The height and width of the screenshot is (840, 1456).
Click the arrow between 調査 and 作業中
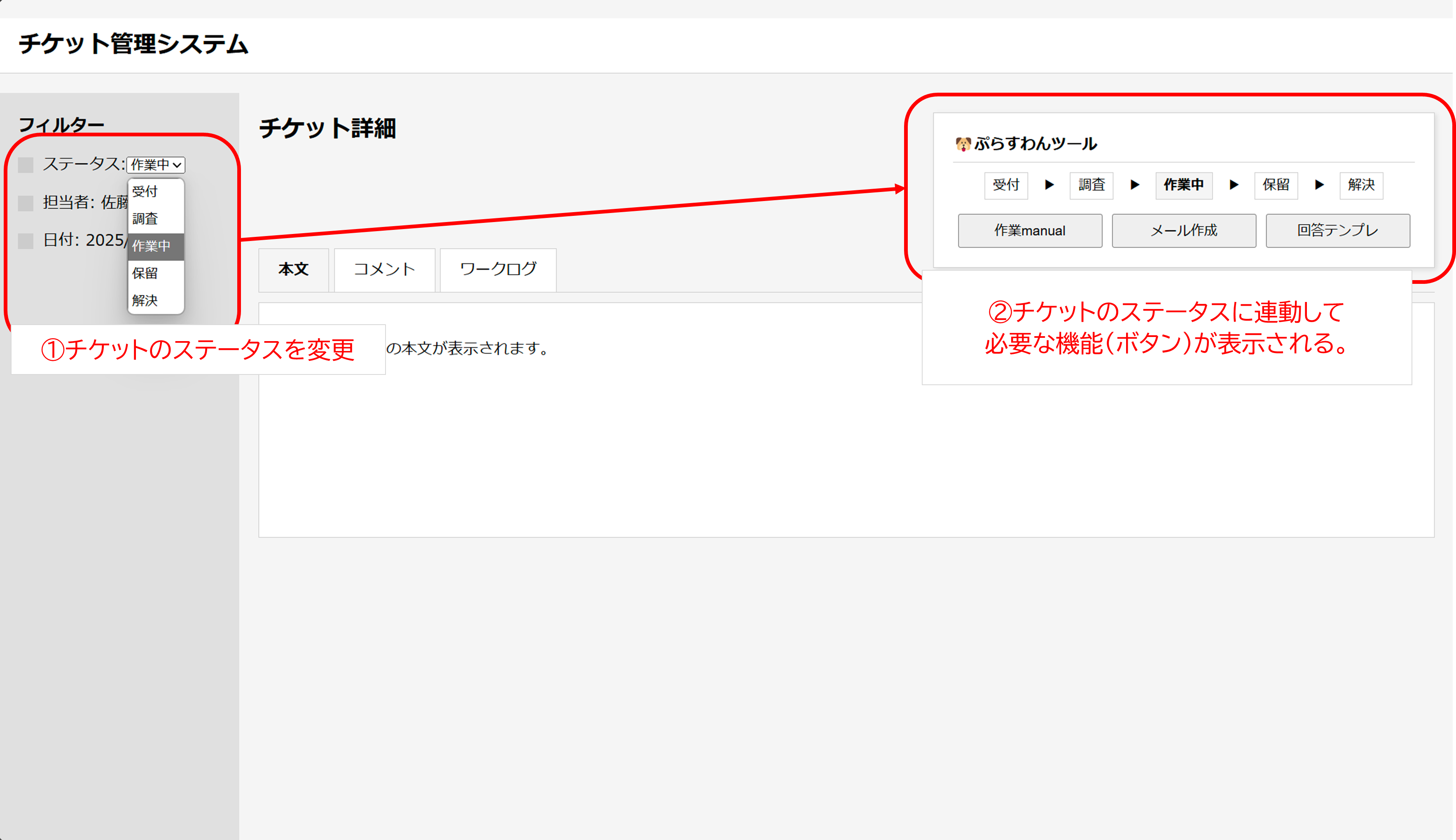coord(1135,185)
